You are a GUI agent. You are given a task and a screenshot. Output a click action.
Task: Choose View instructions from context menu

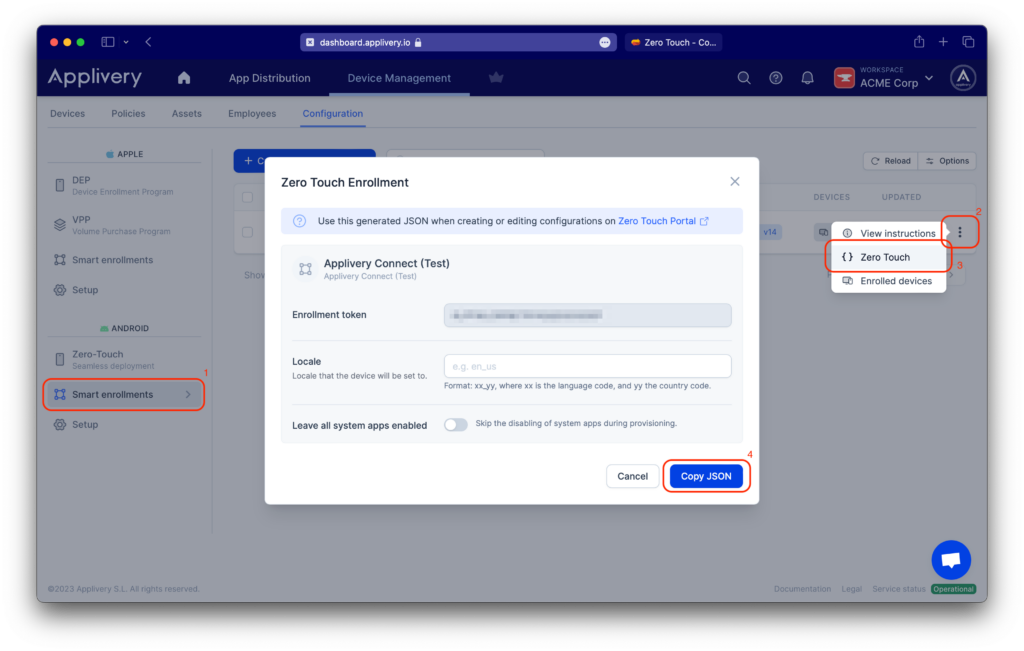point(888,233)
